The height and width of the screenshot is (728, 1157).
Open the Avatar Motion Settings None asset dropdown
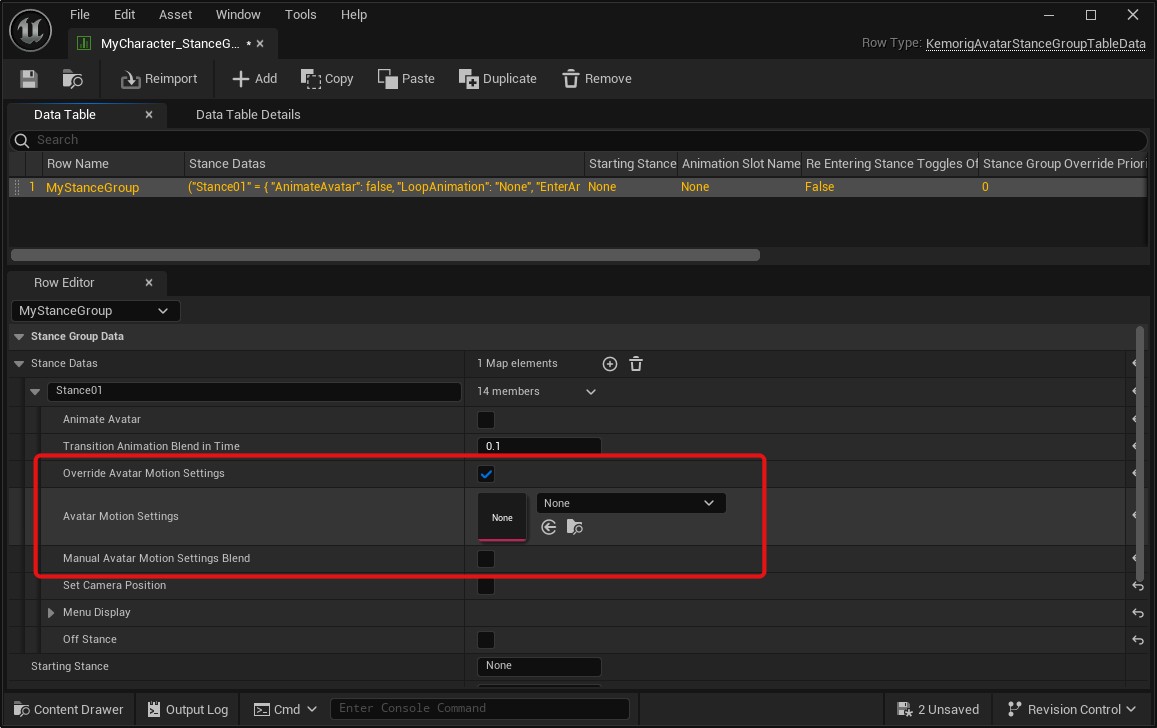click(630, 503)
